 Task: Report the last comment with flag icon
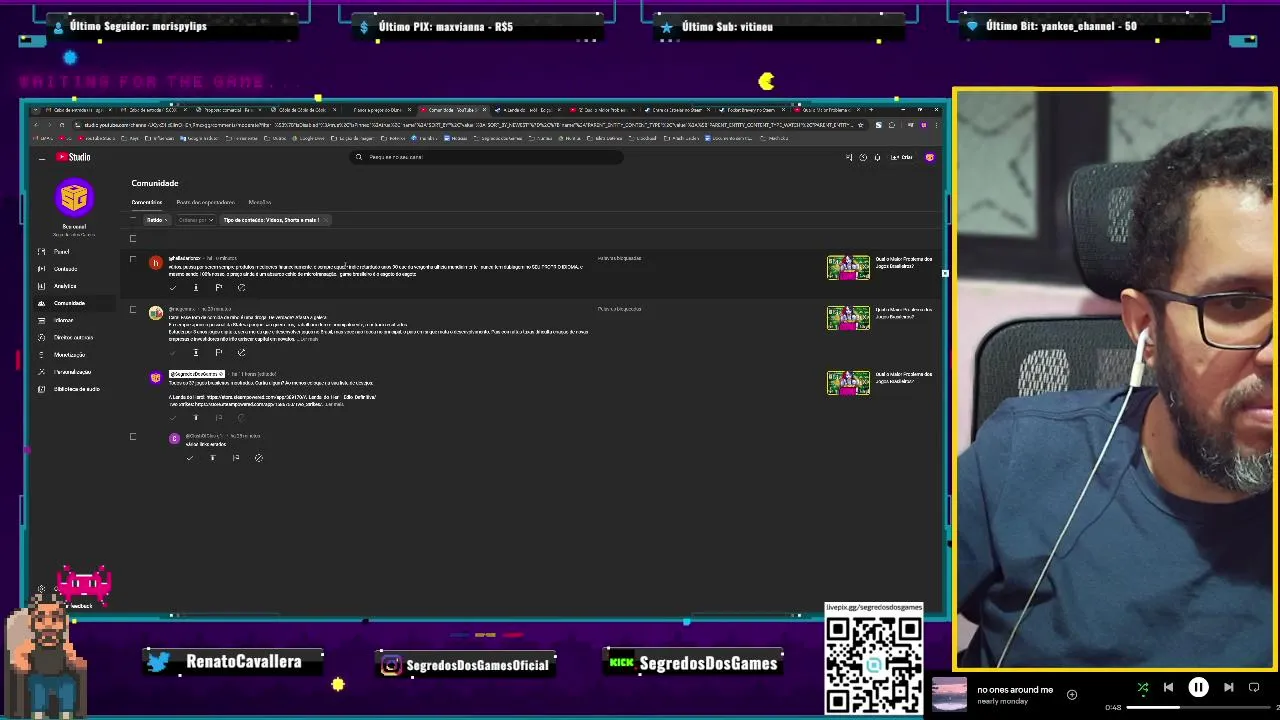point(236,458)
